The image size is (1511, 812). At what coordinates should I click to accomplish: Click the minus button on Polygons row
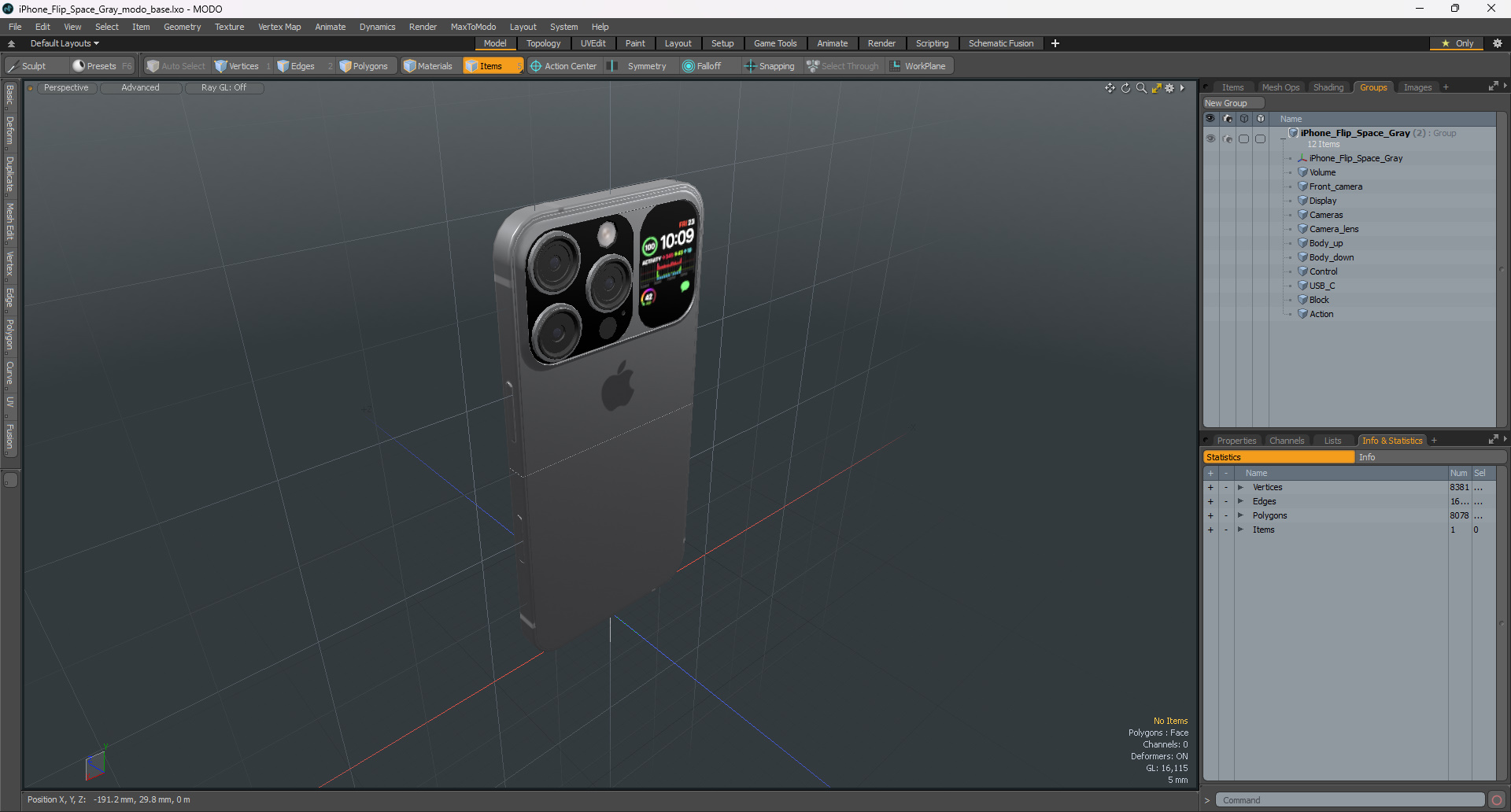pyautogui.click(x=1226, y=516)
